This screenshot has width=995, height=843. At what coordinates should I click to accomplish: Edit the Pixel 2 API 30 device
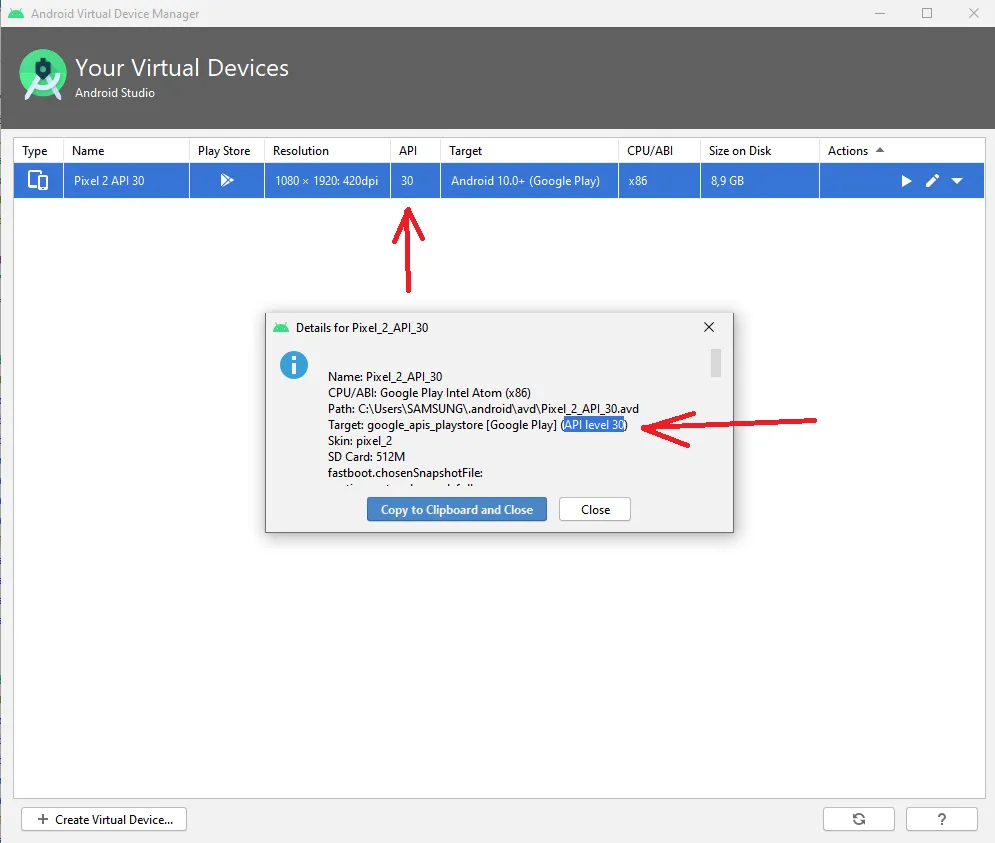[x=932, y=181]
